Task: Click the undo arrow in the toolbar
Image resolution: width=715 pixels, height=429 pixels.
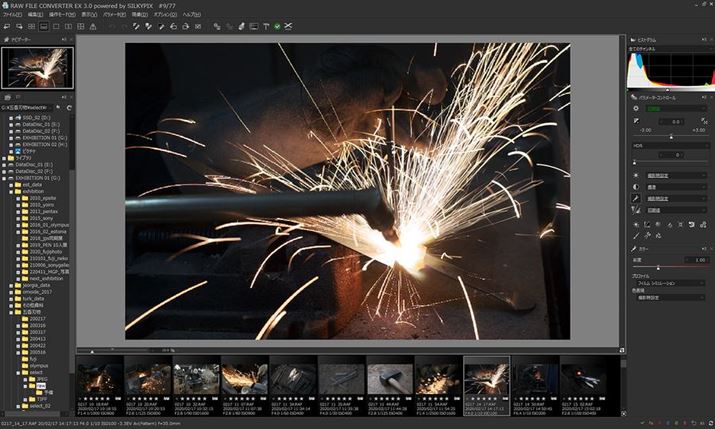Action: [x=112, y=26]
